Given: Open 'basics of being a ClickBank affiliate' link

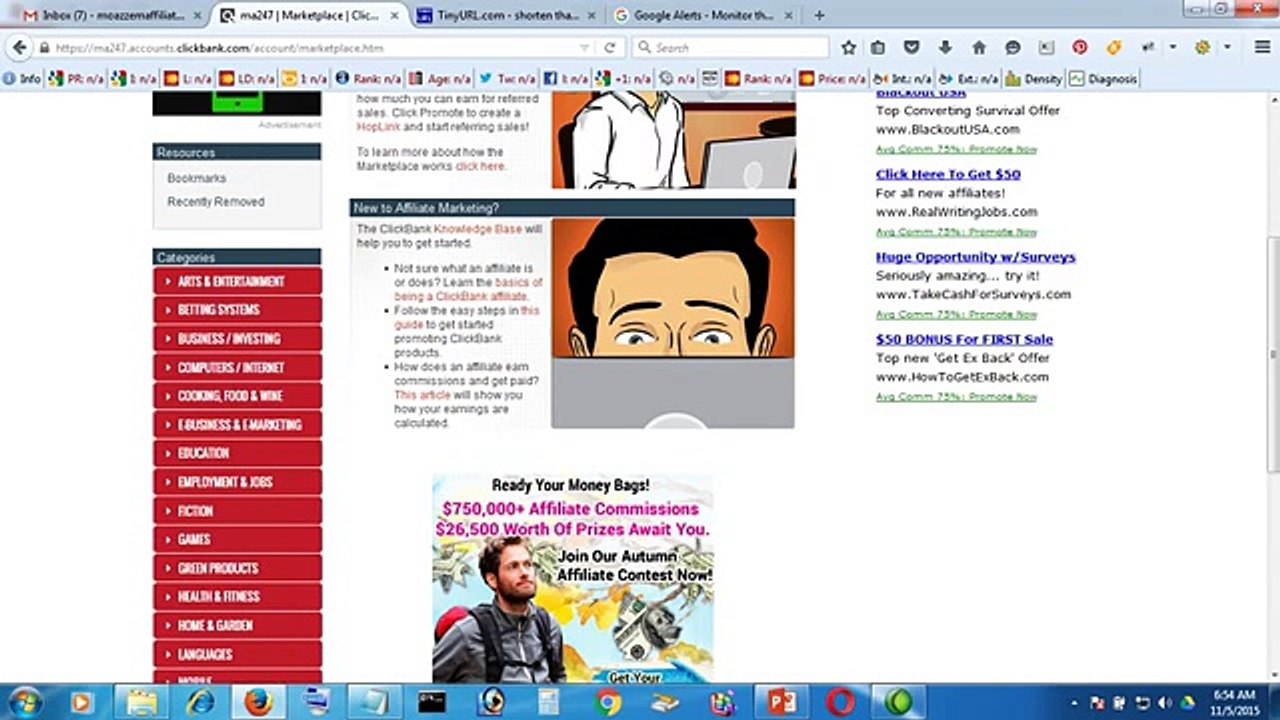Looking at the screenshot, I should pyautogui.click(x=468, y=290).
